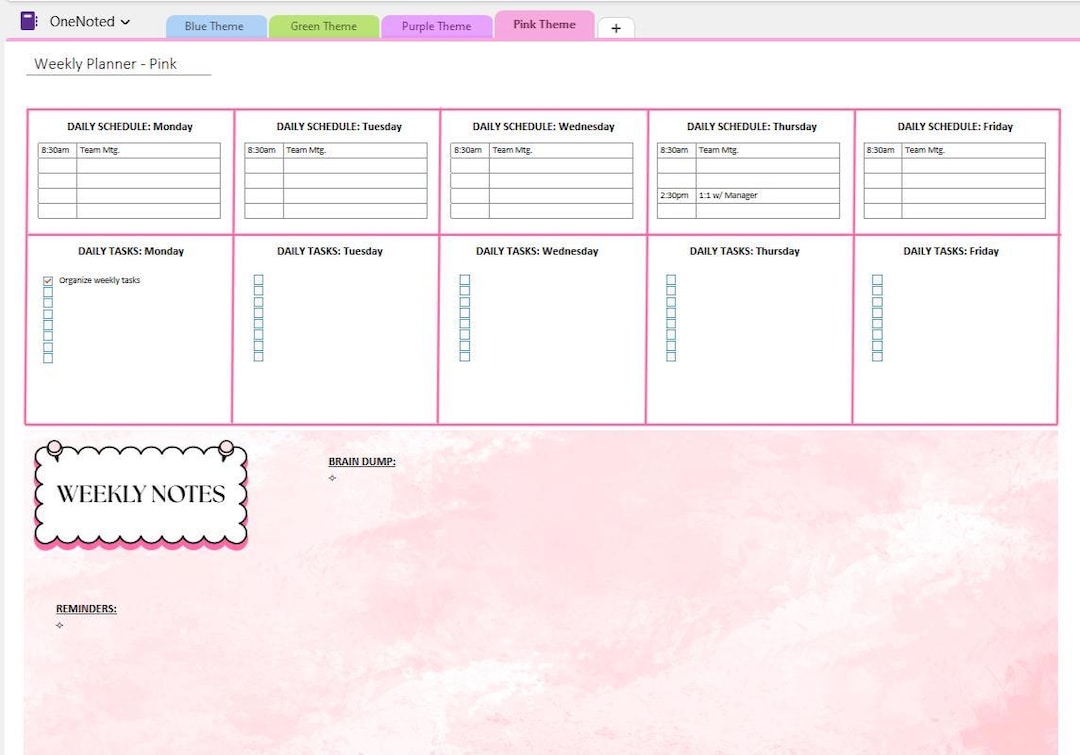1080x755 pixels.
Task: Switch to the Blue Theme tab
Action: 216,26
